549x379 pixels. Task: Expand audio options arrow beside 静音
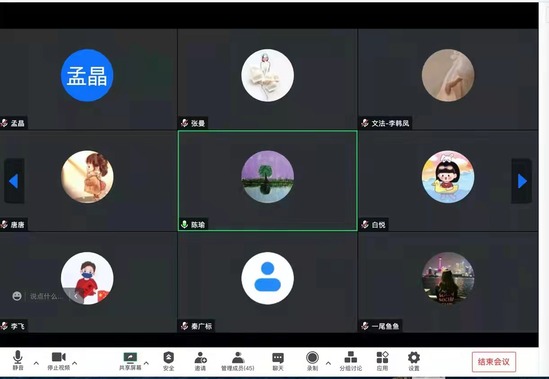tap(36, 363)
